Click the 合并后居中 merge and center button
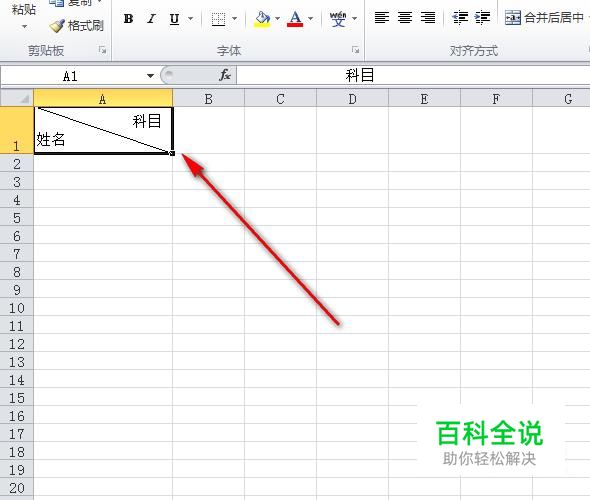Viewport: 590px width, 500px height. pyautogui.click(x=545, y=17)
